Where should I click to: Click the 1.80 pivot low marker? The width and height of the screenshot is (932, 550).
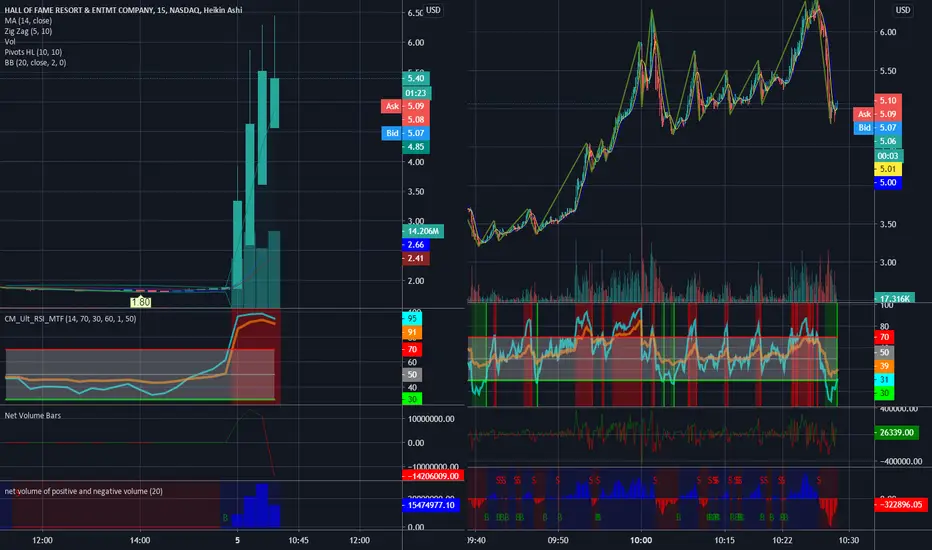point(140,302)
